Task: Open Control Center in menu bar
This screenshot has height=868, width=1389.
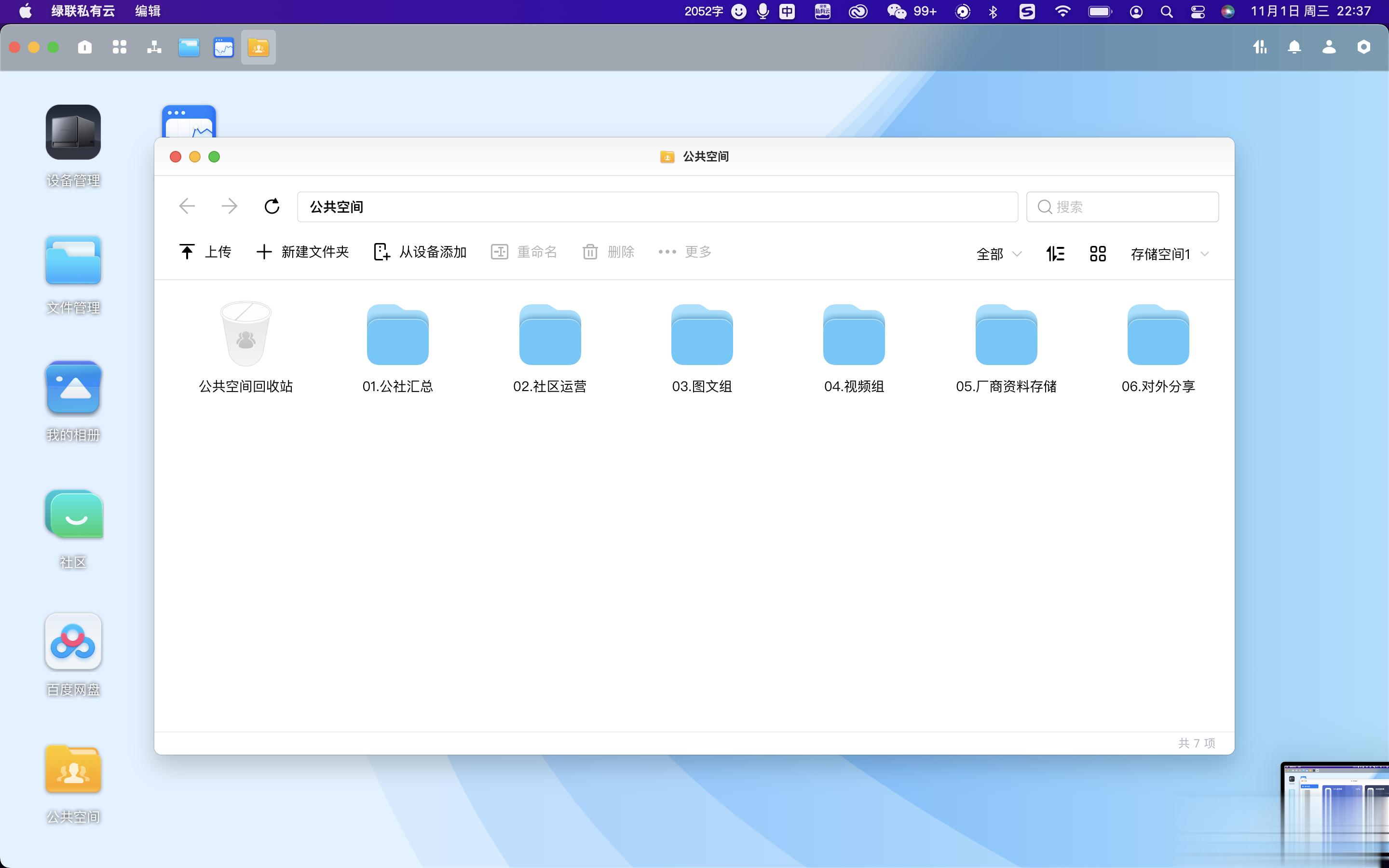Action: point(1198,12)
